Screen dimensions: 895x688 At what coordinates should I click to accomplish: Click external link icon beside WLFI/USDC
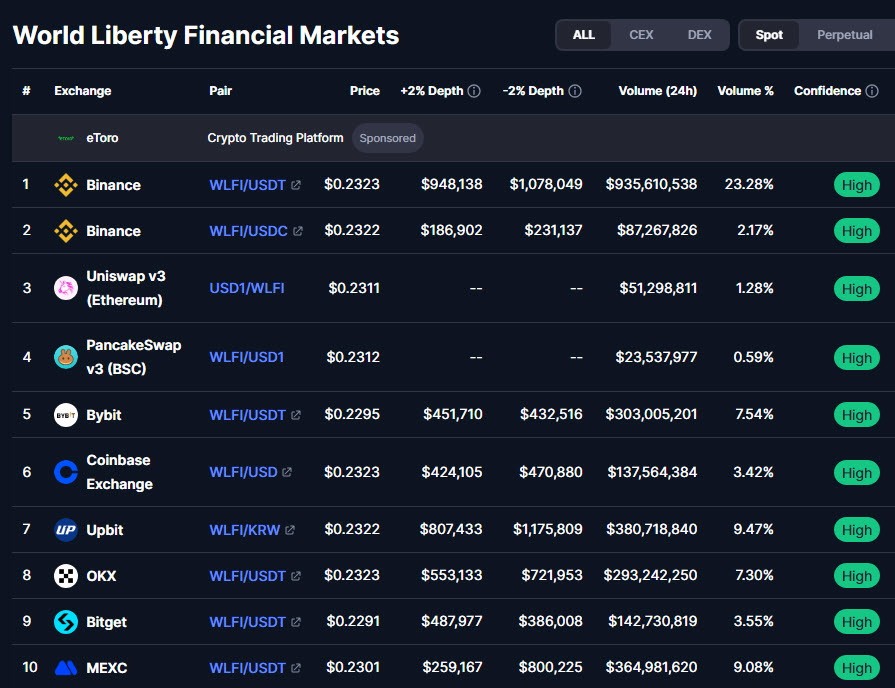point(297,231)
